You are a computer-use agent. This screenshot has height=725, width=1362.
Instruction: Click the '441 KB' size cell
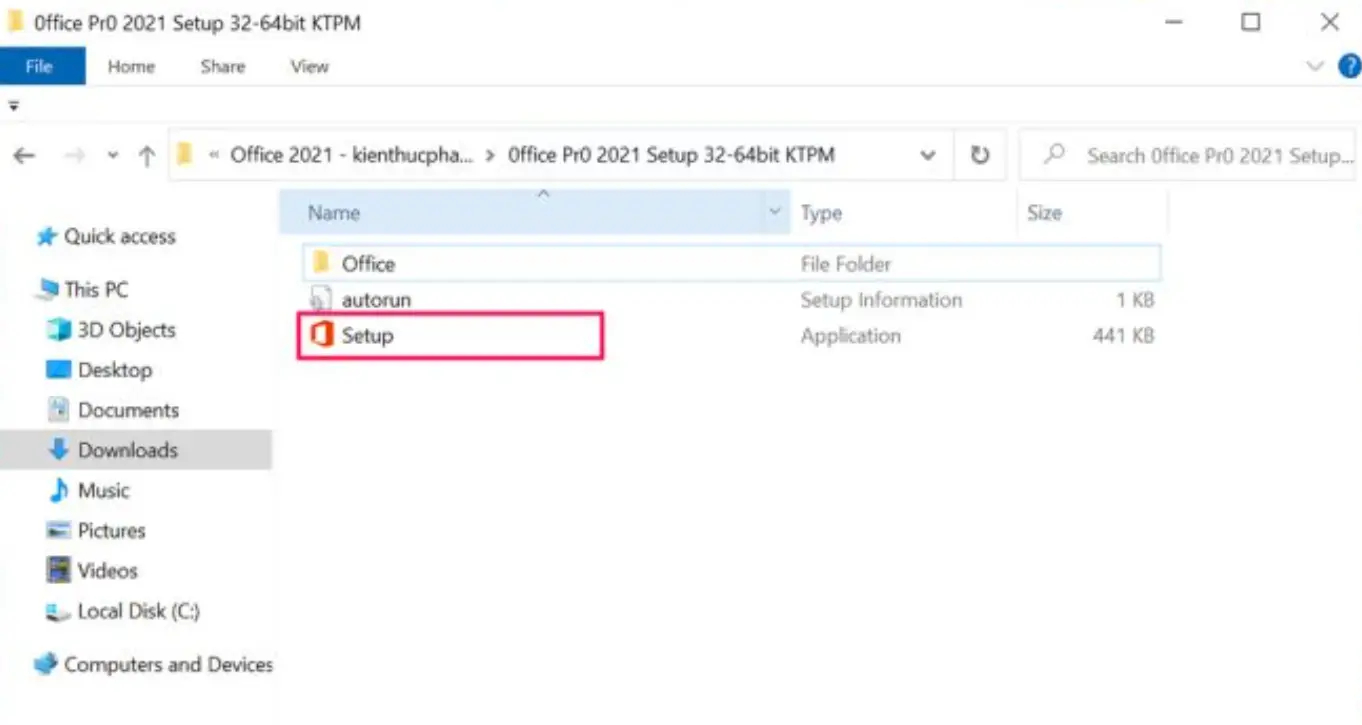coord(1123,335)
